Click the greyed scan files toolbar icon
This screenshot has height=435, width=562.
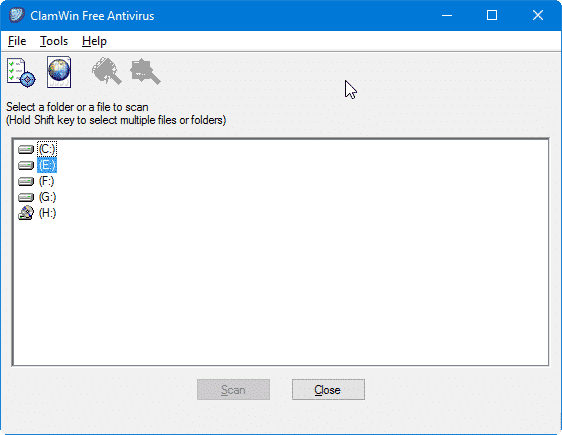(x=145, y=71)
